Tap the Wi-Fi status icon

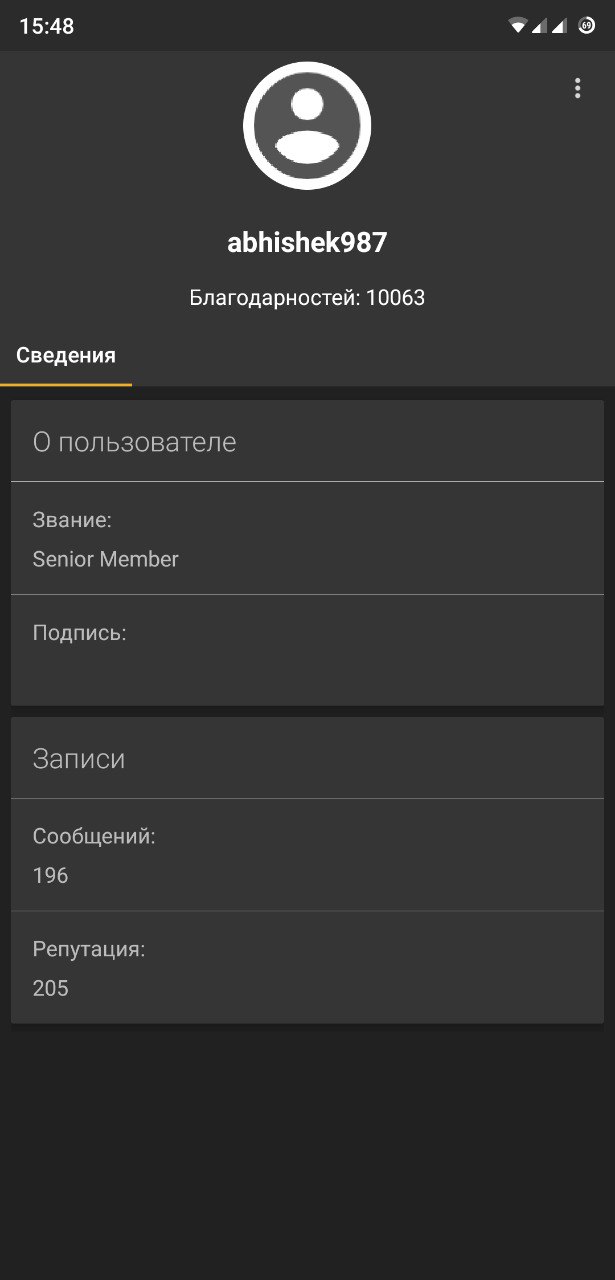(x=517, y=26)
